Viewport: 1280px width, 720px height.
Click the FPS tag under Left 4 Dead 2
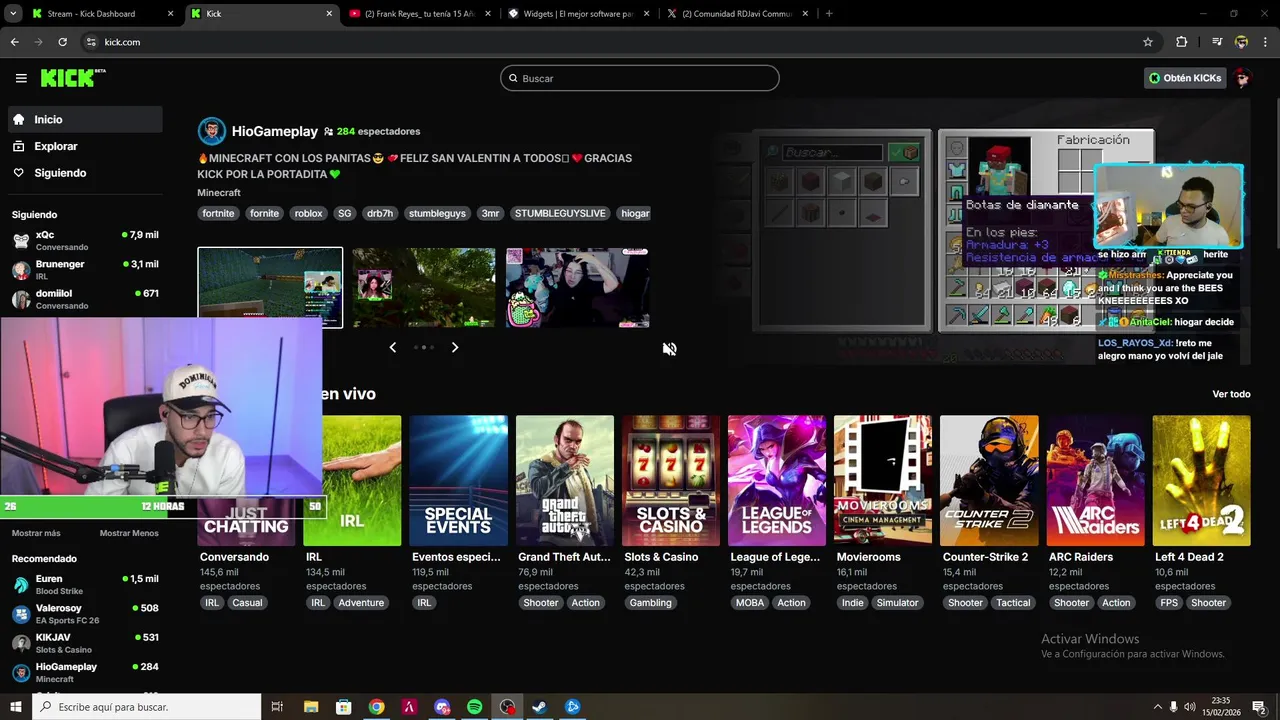(1169, 603)
